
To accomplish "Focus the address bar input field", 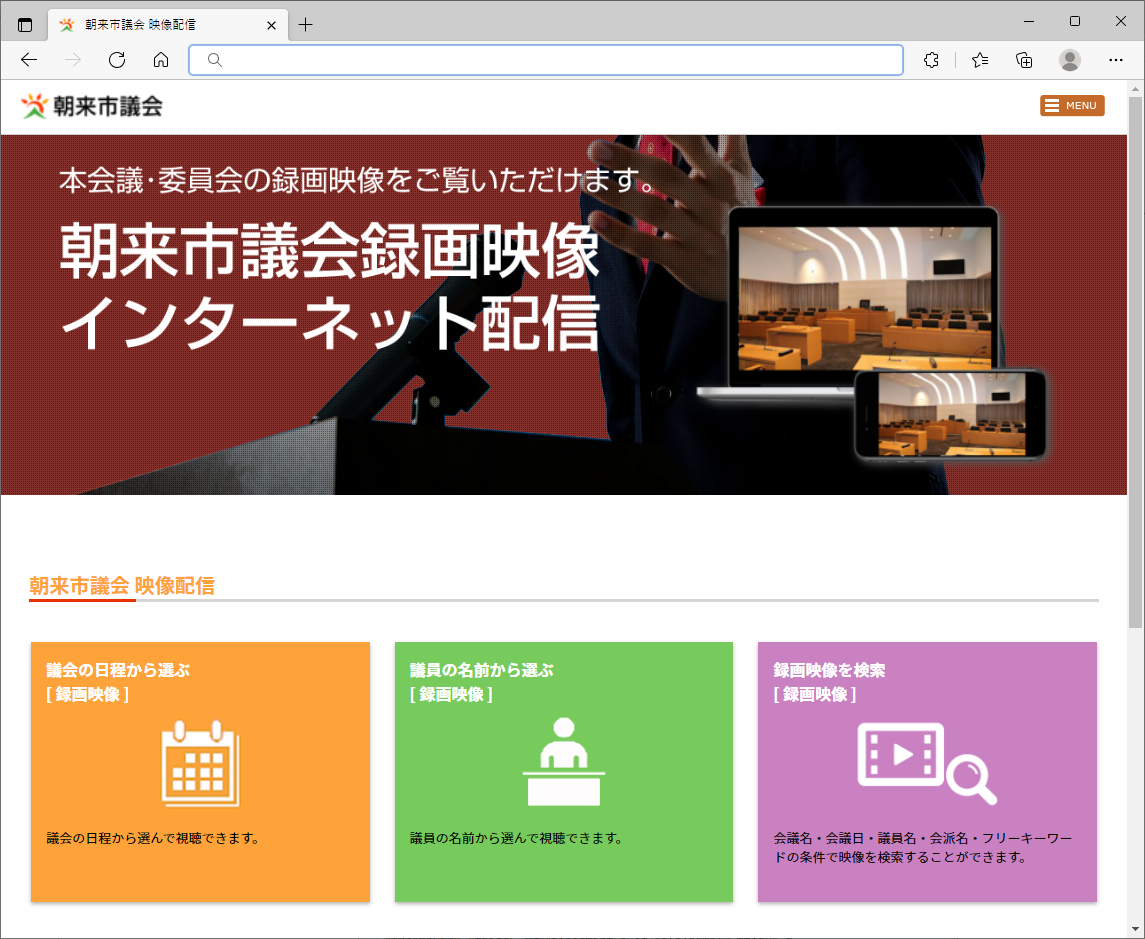I will [546, 60].
